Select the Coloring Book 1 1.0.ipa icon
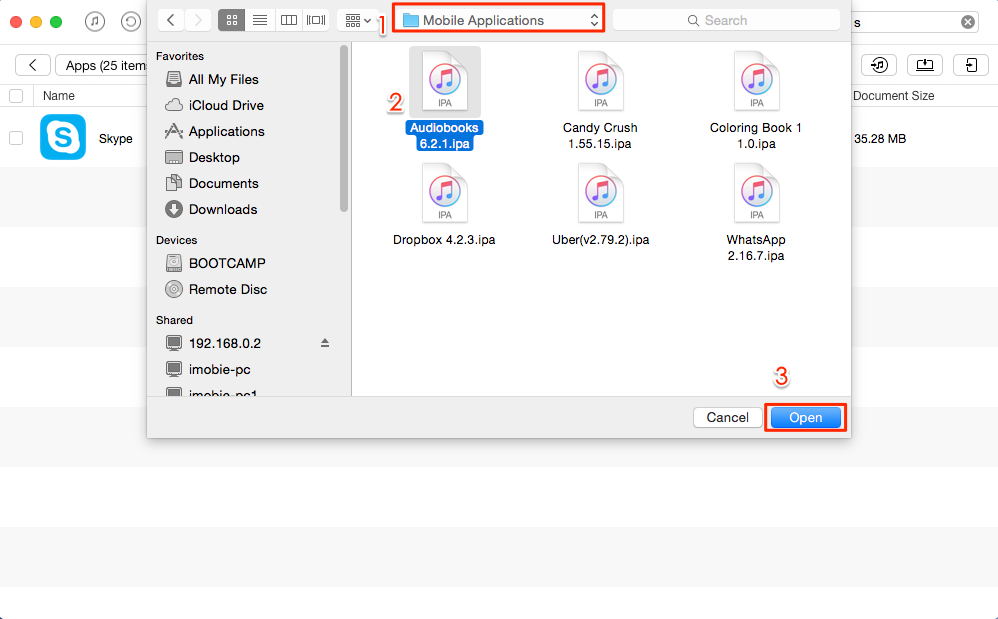 coord(756,82)
